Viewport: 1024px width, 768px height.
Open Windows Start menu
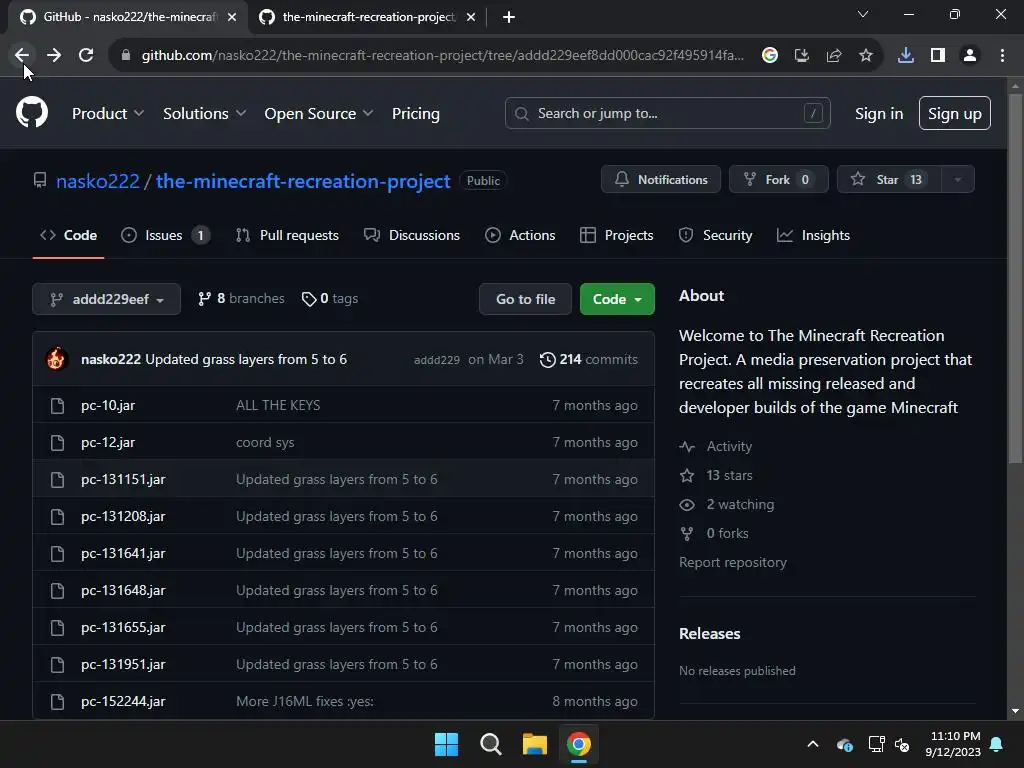click(x=447, y=744)
